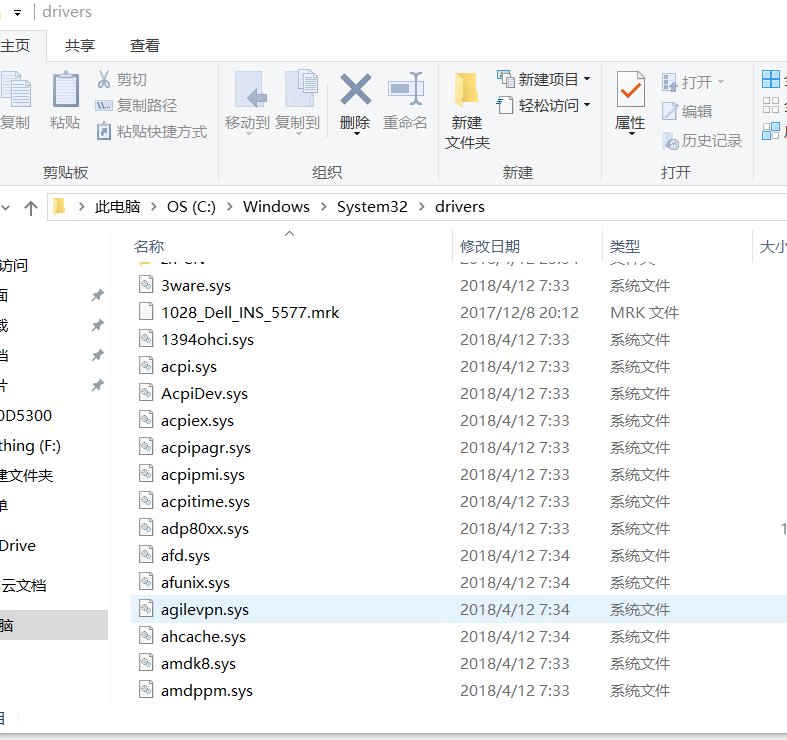Click the Copy to (复制到) icon
787x740 pixels.
pos(302,88)
